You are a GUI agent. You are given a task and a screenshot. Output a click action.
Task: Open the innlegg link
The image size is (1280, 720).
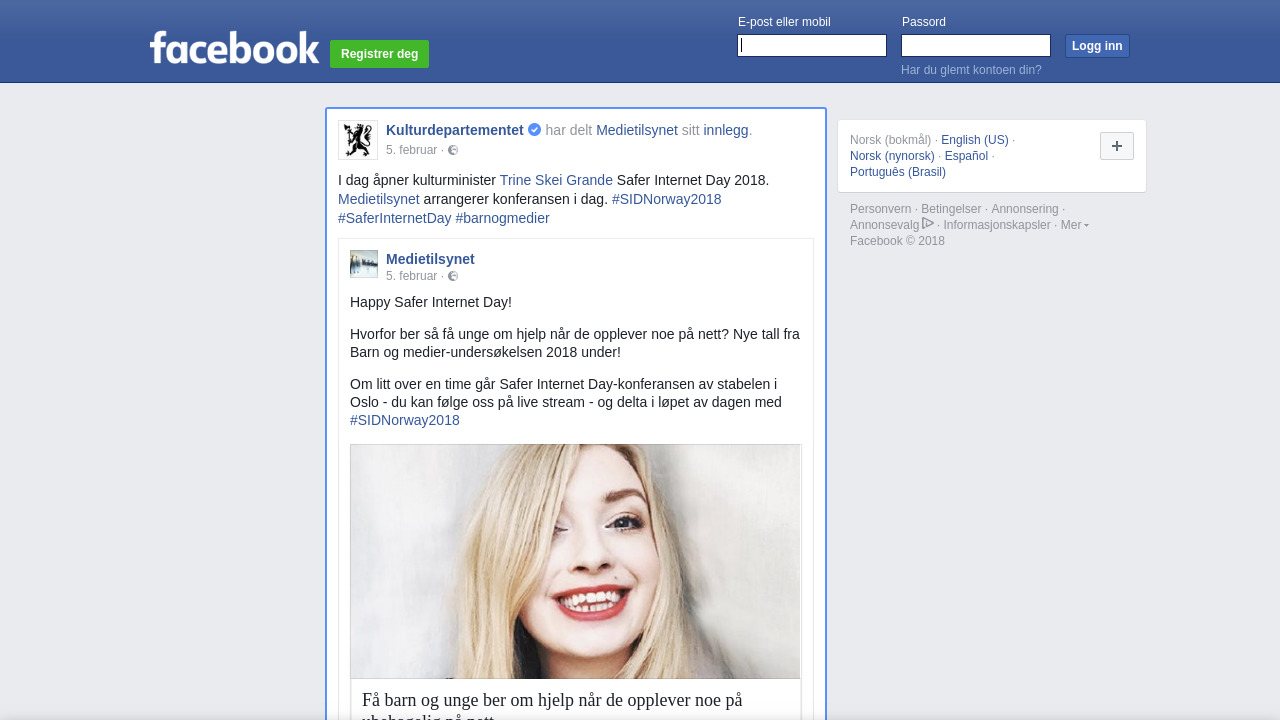tap(726, 130)
